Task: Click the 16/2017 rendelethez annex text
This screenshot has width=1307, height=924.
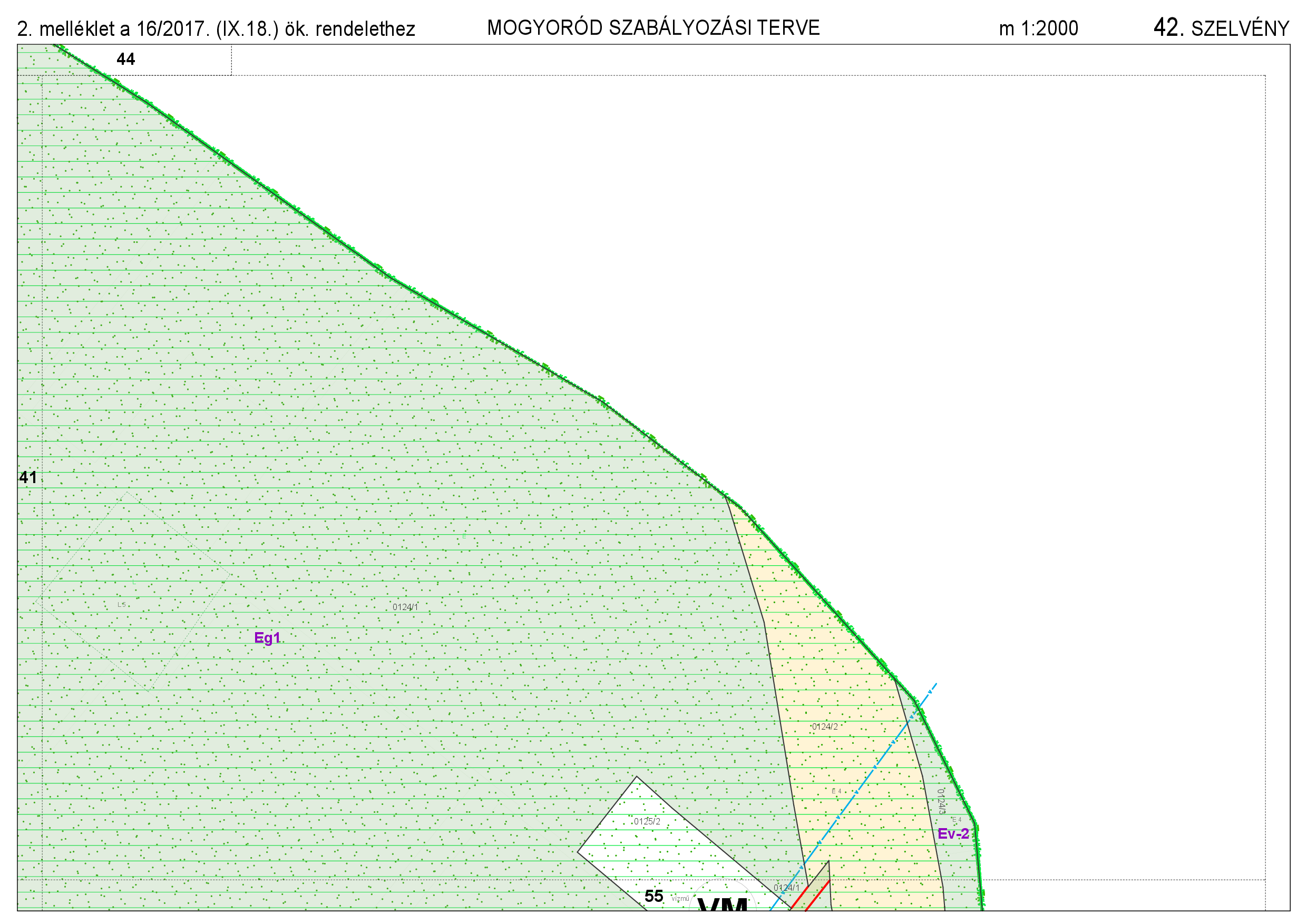Action: [216, 29]
